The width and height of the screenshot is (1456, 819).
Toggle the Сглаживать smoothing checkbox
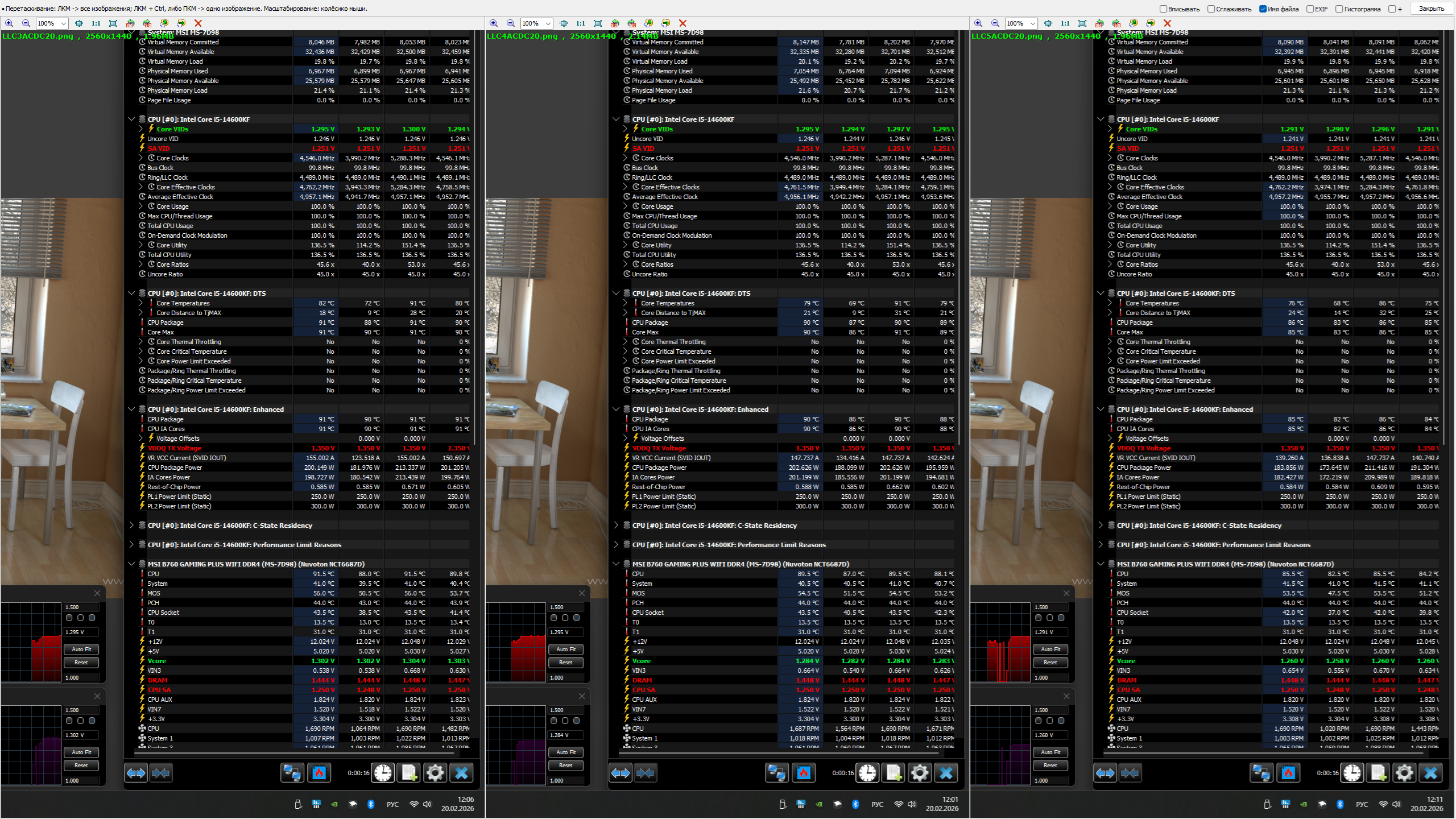(x=1211, y=9)
